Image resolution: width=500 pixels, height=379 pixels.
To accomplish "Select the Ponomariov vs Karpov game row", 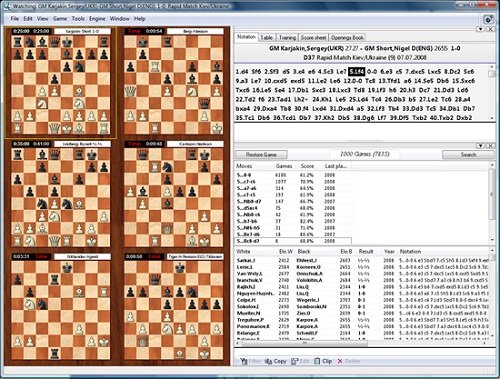I will (x=362, y=327).
